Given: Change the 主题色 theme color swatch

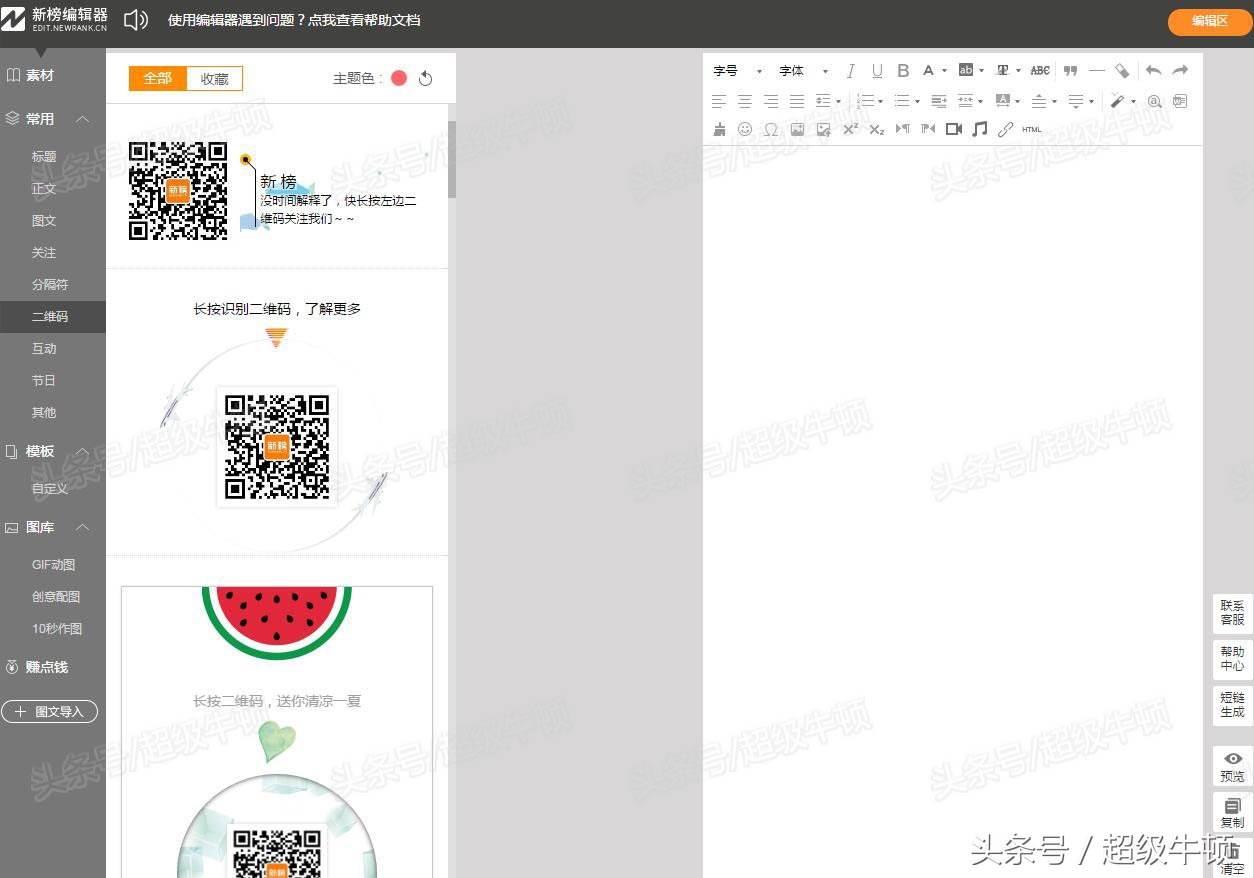Looking at the screenshot, I should click(398, 77).
